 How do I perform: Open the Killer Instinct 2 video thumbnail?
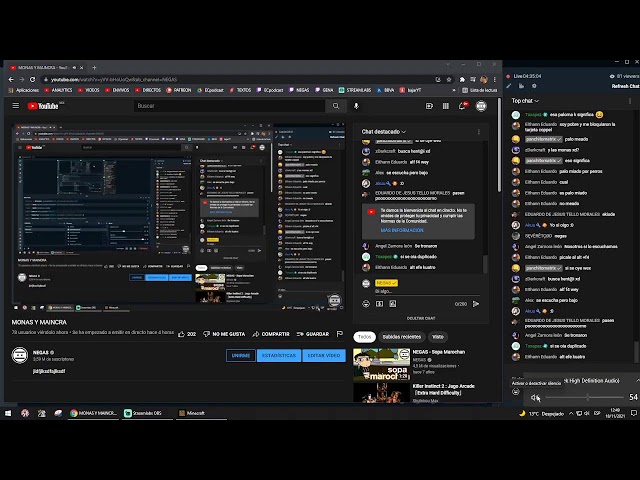[382, 393]
